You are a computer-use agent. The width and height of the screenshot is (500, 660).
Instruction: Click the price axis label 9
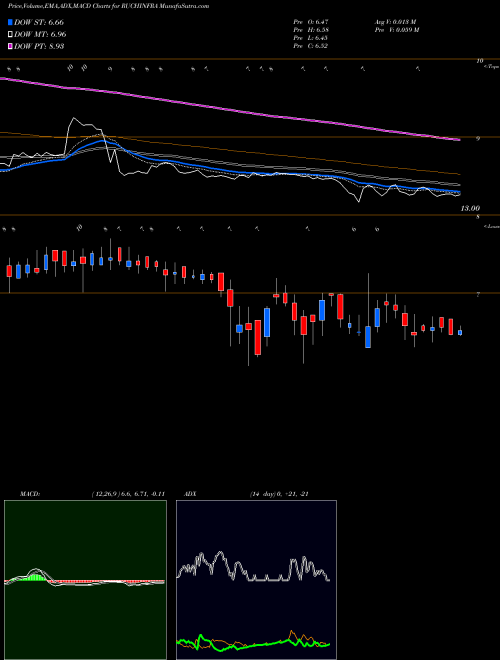point(478,138)
